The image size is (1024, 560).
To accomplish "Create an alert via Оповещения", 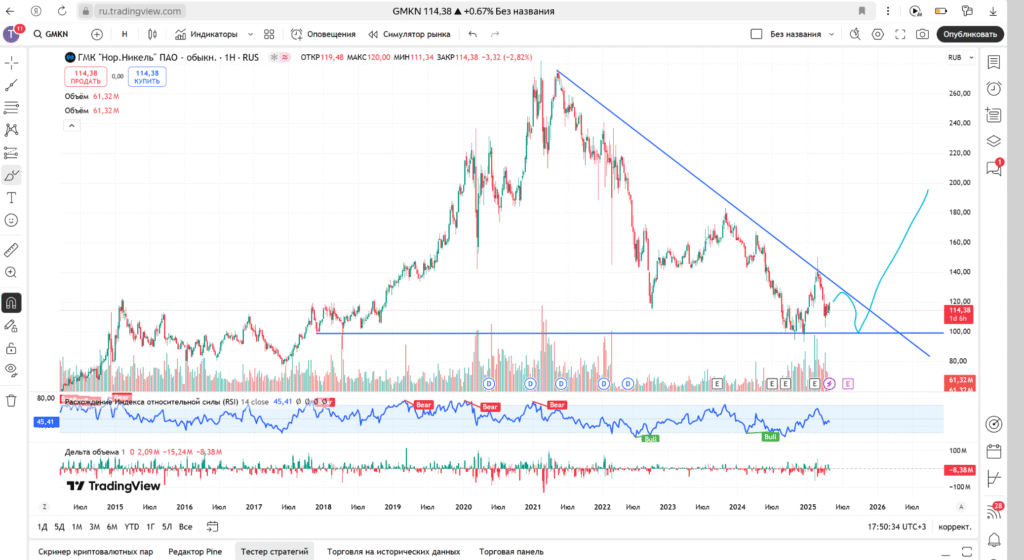I will coord(323,34).
